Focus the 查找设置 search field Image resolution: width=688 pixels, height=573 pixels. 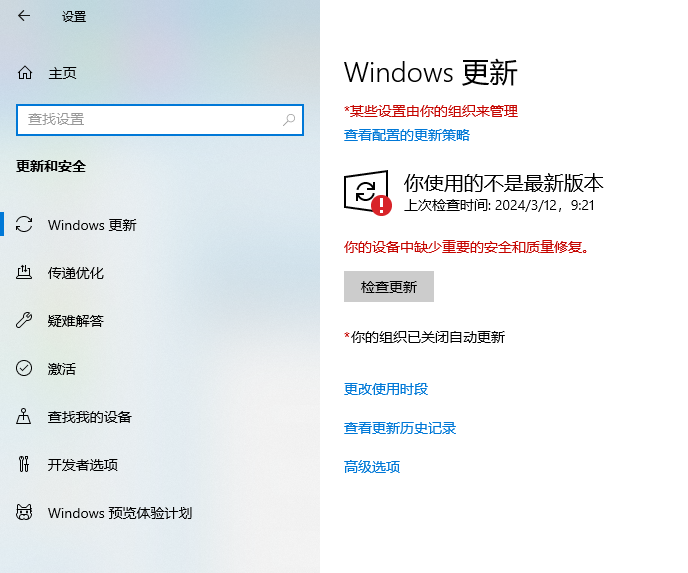point(150,119)
